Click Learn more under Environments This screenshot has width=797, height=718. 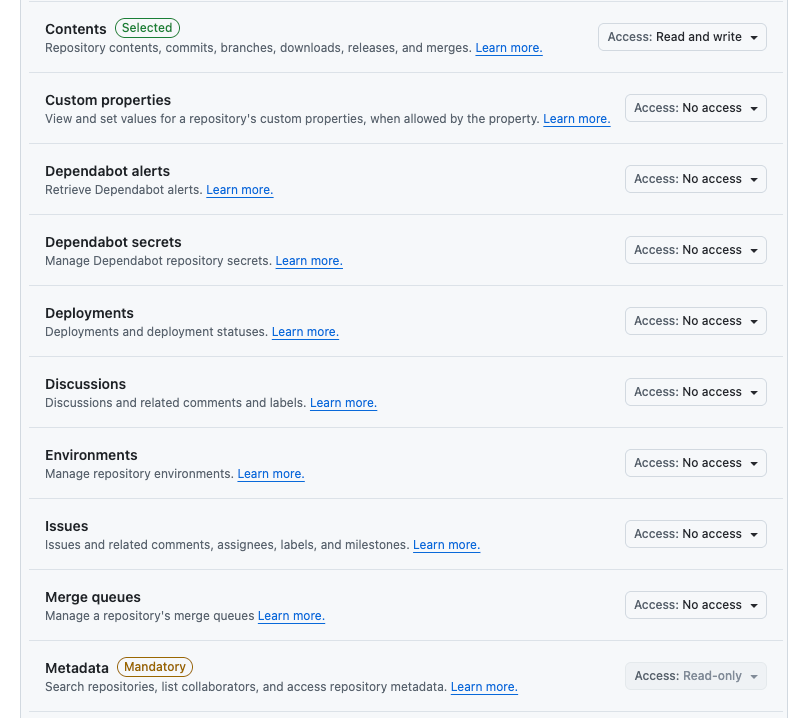271,474
